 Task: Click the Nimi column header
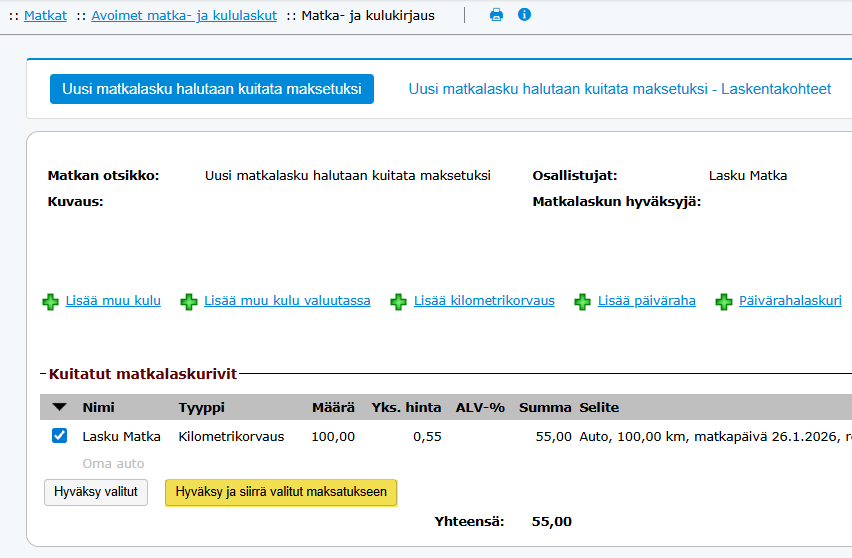pos(98,407)
